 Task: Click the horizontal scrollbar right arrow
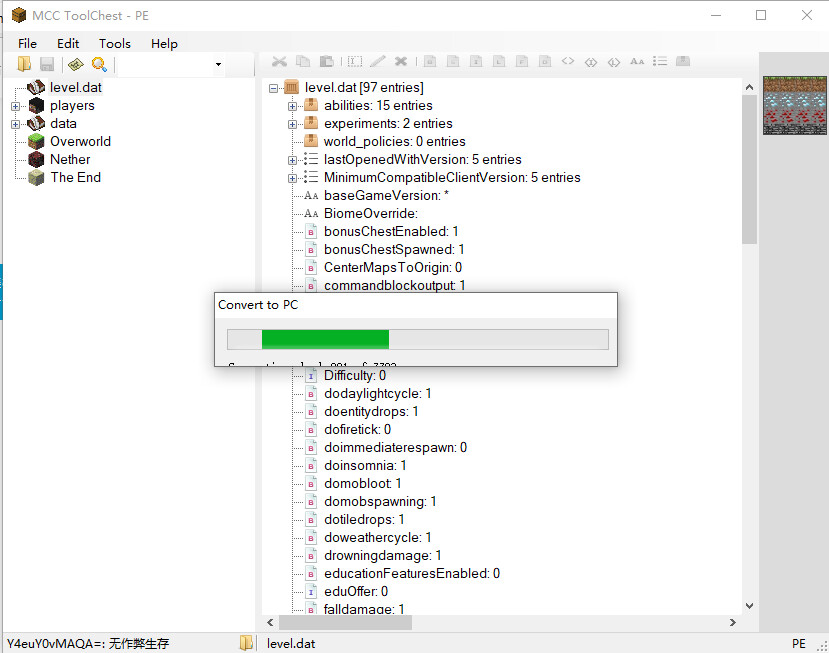tap(733, 622)
